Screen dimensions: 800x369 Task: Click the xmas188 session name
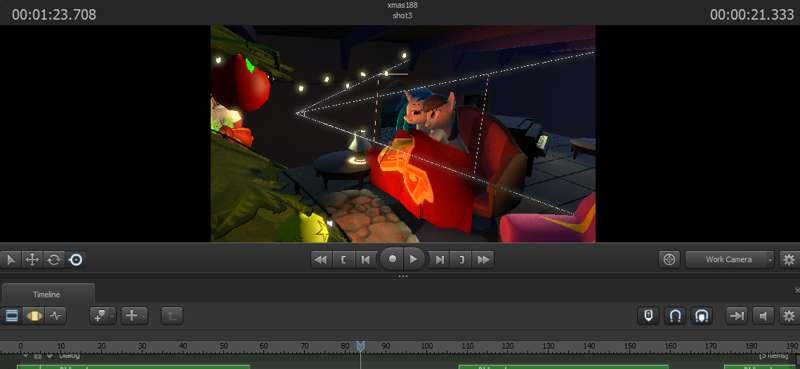[x=402, y=5]
